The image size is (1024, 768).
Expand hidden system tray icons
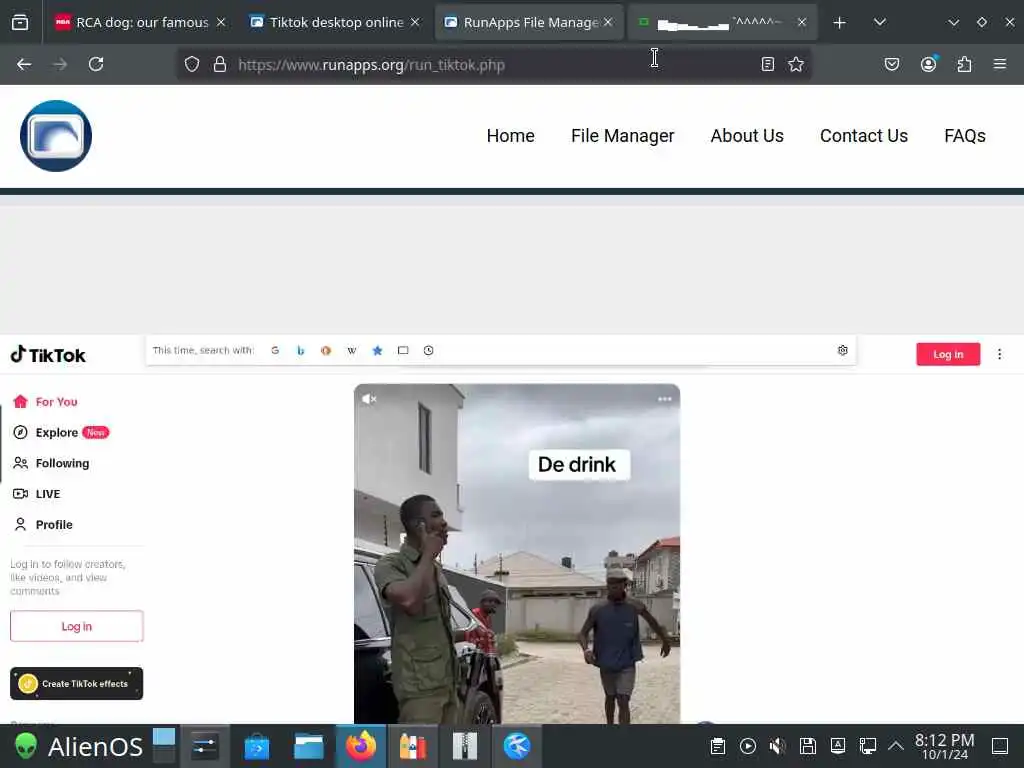tap(896, 746)
